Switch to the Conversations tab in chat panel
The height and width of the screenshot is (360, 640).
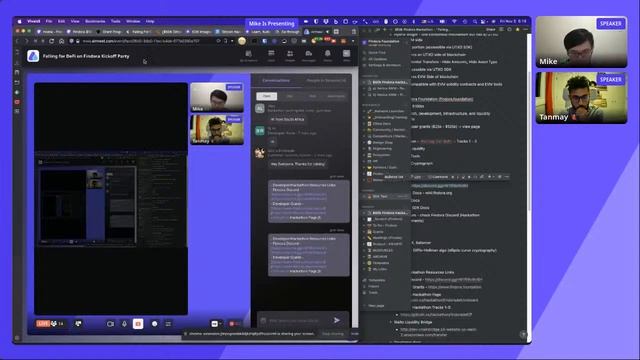[276, 80]
